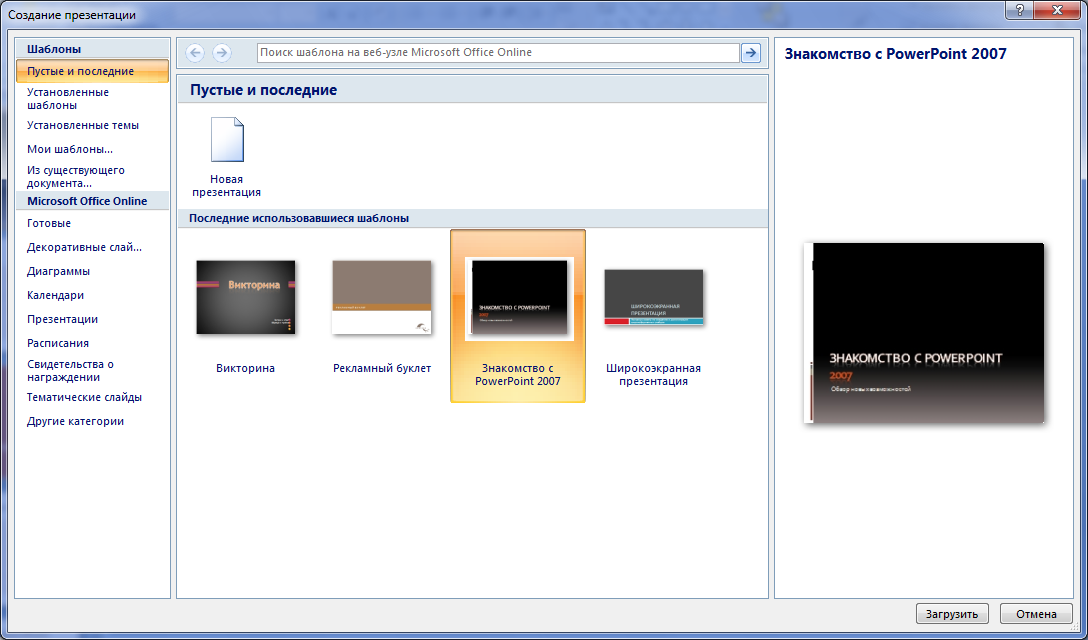This screenshot has width=1088, height=640.
Task: Click the help question mark button
Action: click(x=1019, y=10)
